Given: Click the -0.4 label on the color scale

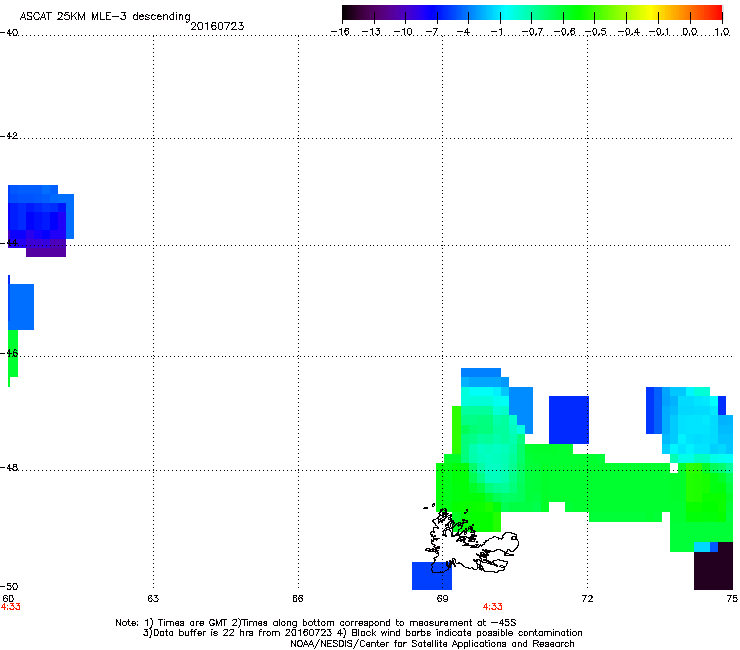Looking at the screenshot, I should 628,32.
